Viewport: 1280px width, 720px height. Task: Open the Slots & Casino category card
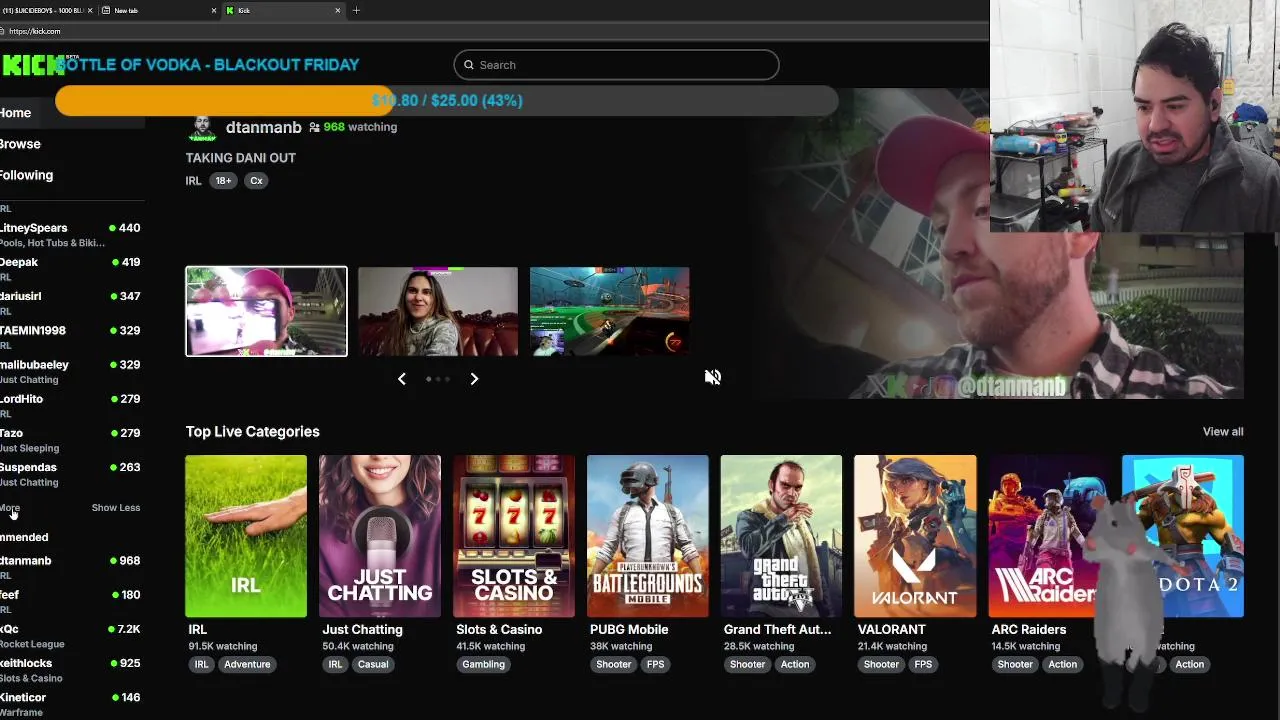pos(514,536)
